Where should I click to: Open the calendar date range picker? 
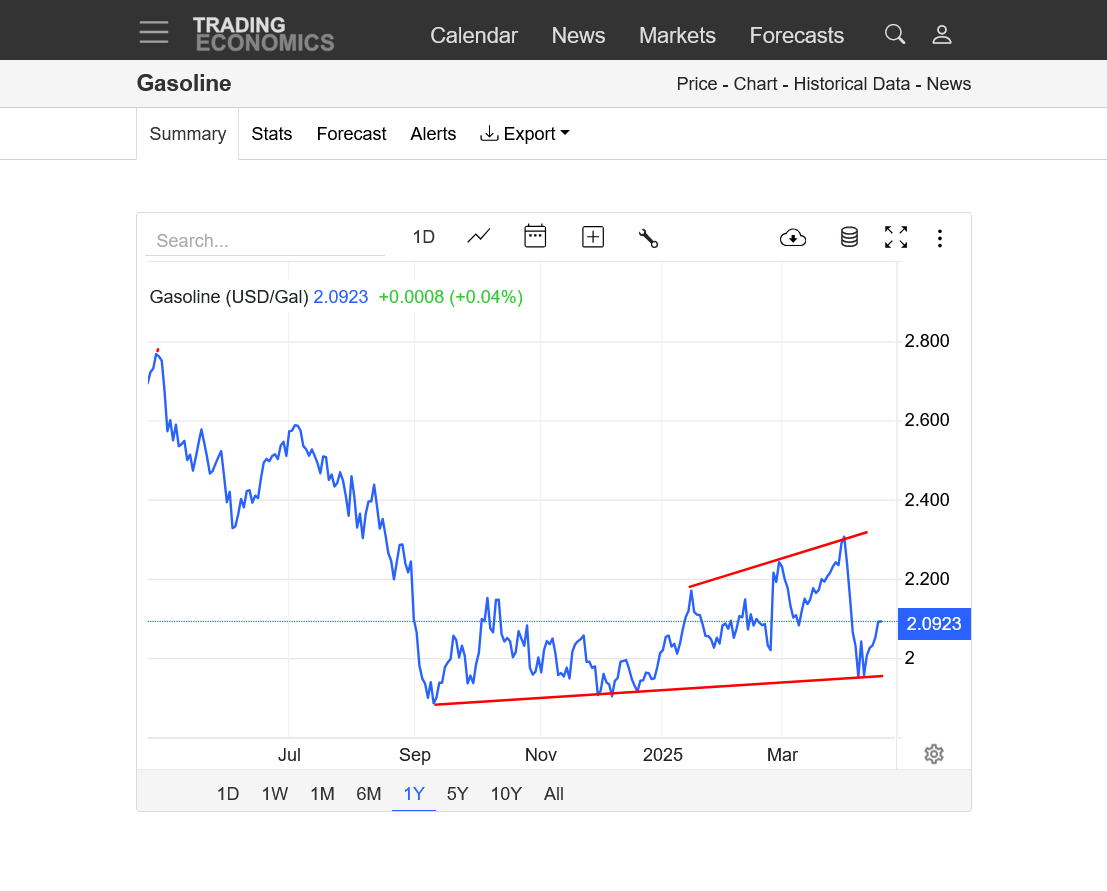click(535, 237)
